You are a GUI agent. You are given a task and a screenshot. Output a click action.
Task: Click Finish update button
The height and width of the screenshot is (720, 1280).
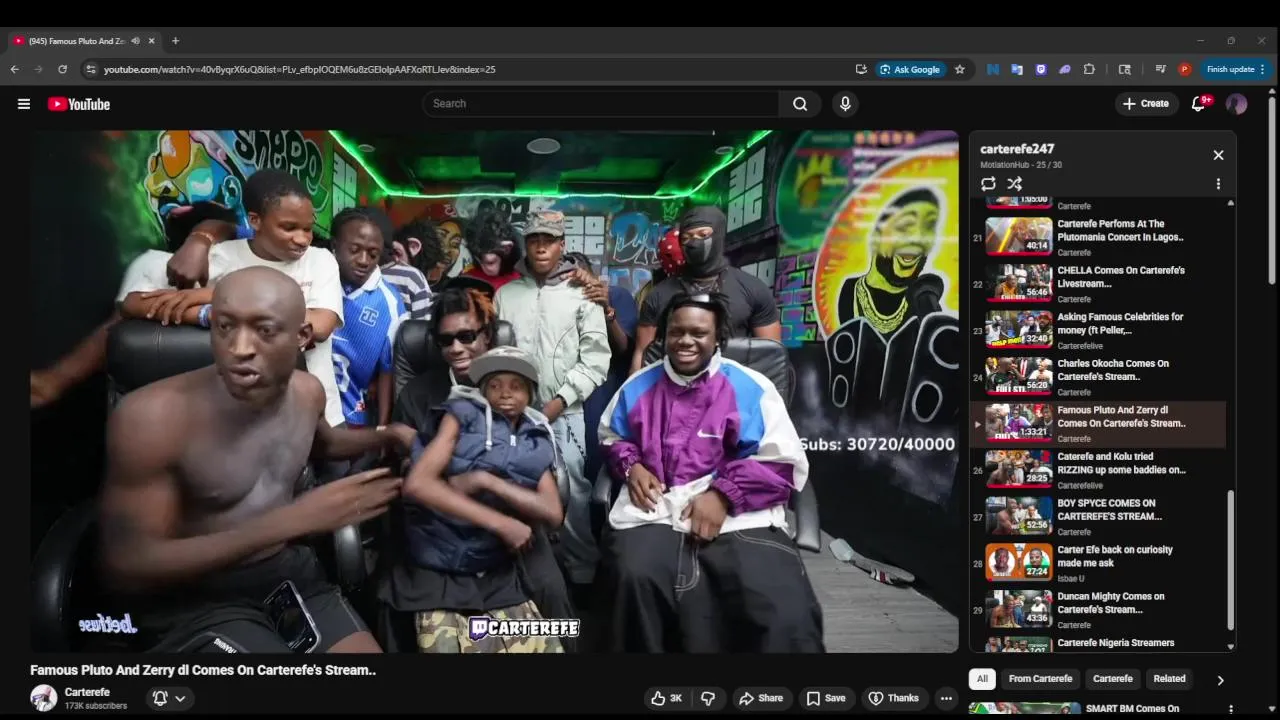[1230, 69]
